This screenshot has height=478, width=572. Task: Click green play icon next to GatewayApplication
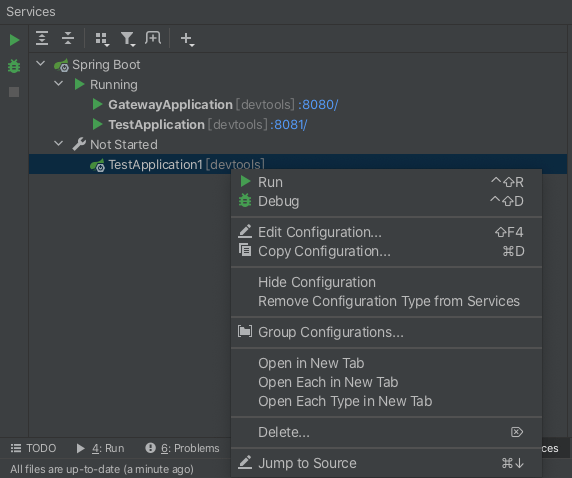point(97,104)
